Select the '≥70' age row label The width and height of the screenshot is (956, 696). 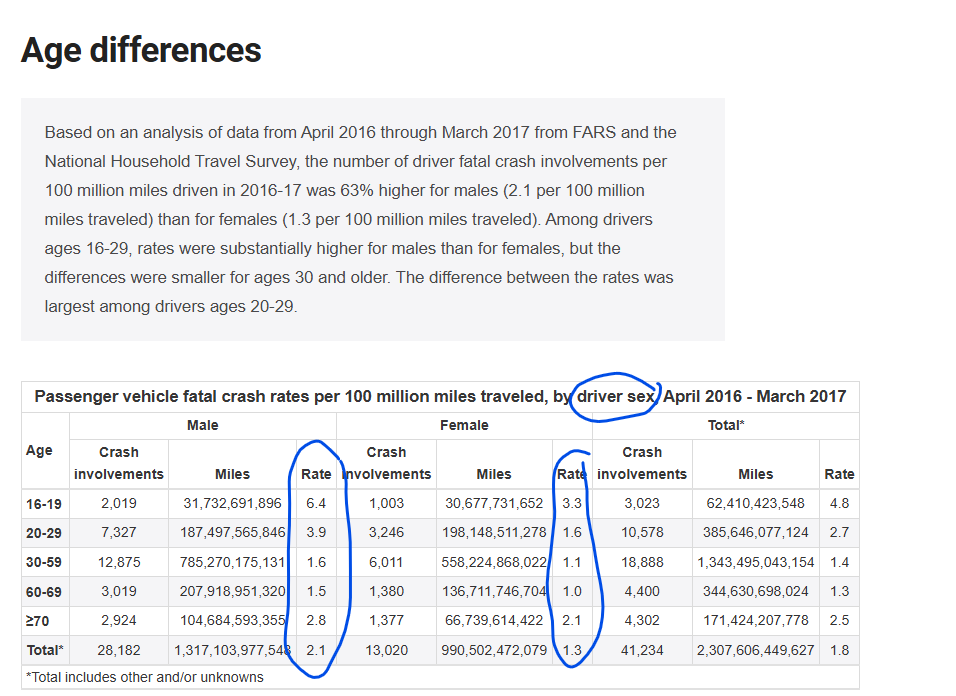[36, 621]
